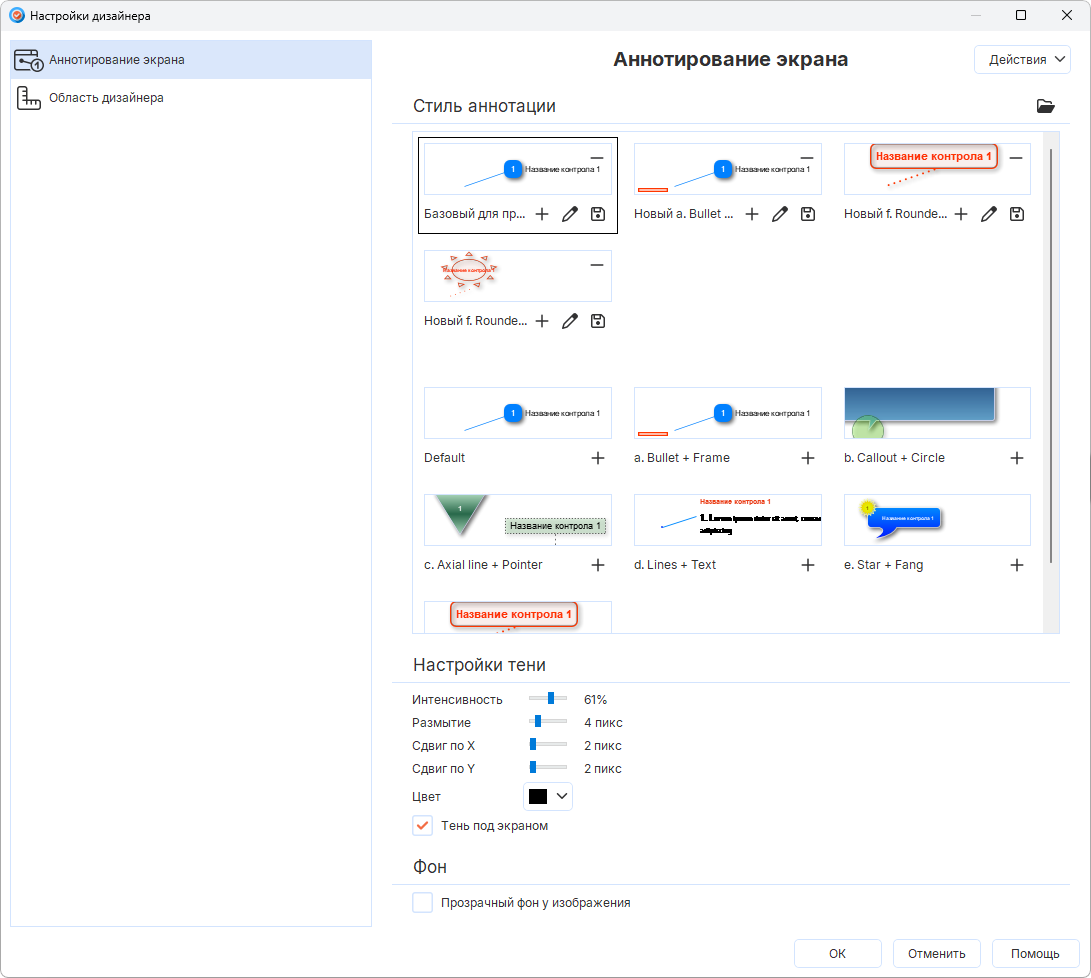Click save icon for Новый a. Bullet style
The image size is (1091, 978).
tap(808, 214)
